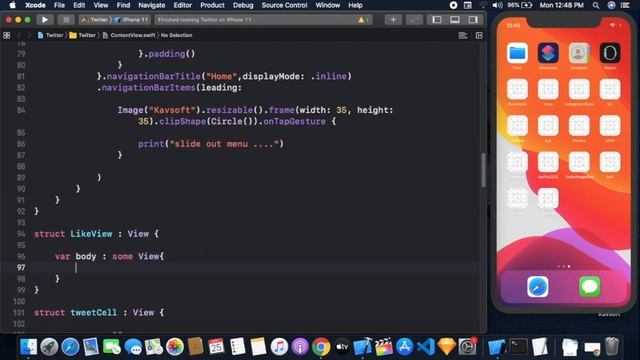Open the Product menu

coord(212,5)
